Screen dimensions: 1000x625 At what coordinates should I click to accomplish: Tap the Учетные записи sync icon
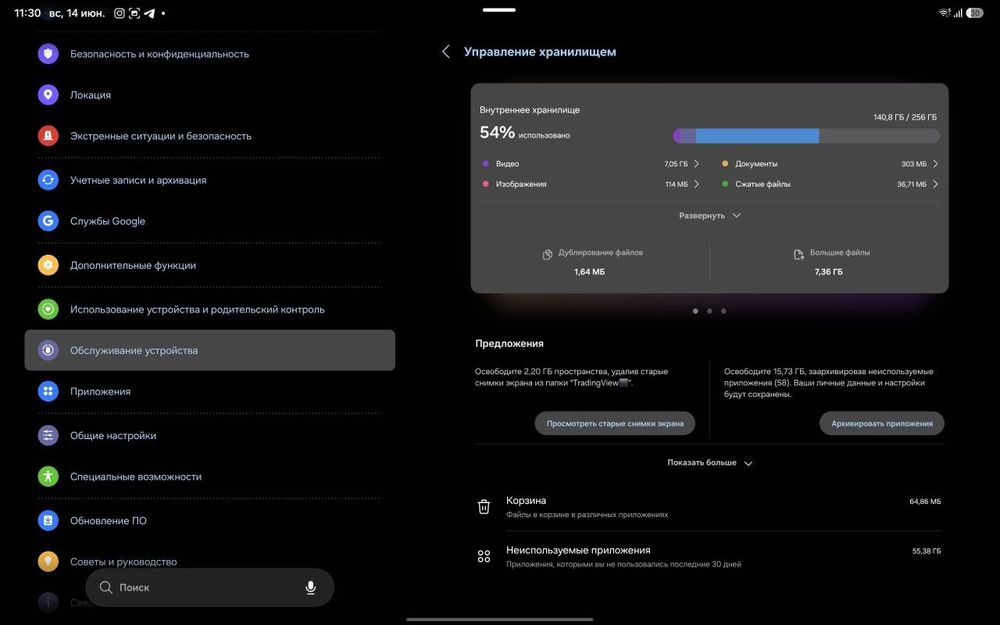(48, 180)
